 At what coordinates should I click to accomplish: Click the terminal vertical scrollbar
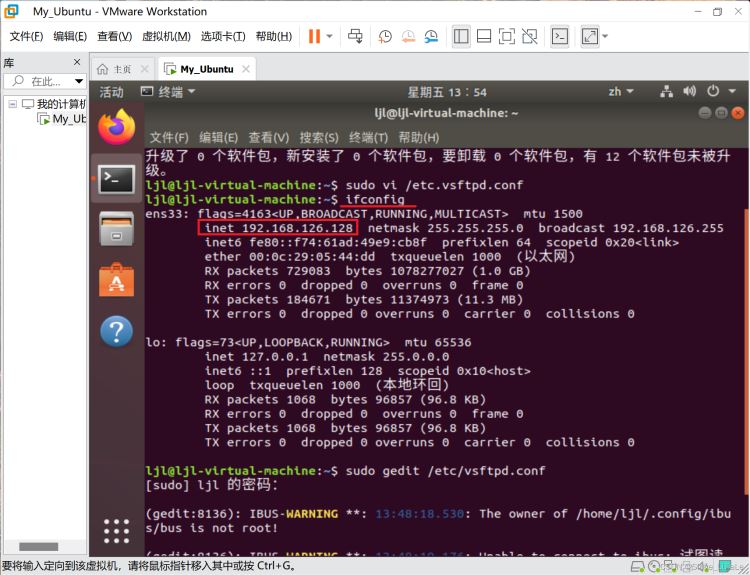coord(746,352)
